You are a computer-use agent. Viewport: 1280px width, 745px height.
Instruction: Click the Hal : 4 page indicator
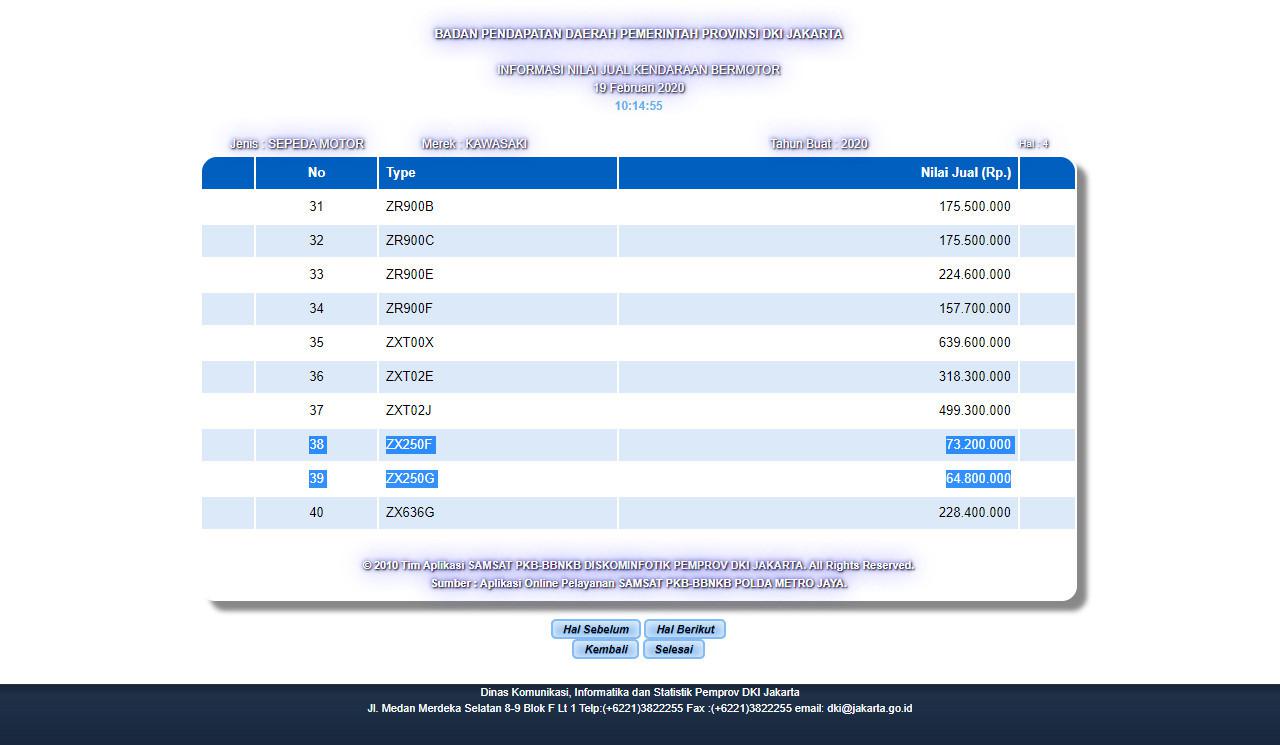(x=1034, y=144)
